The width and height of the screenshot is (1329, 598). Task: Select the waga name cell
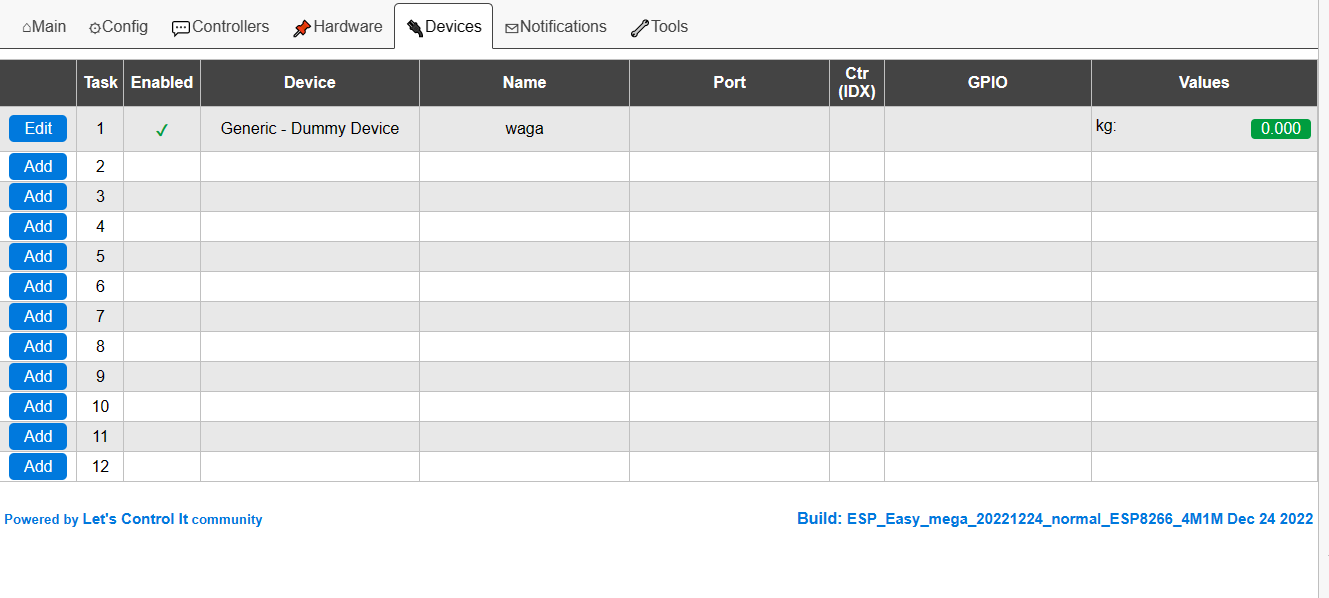pyautogui.click(x=524, y=129)
